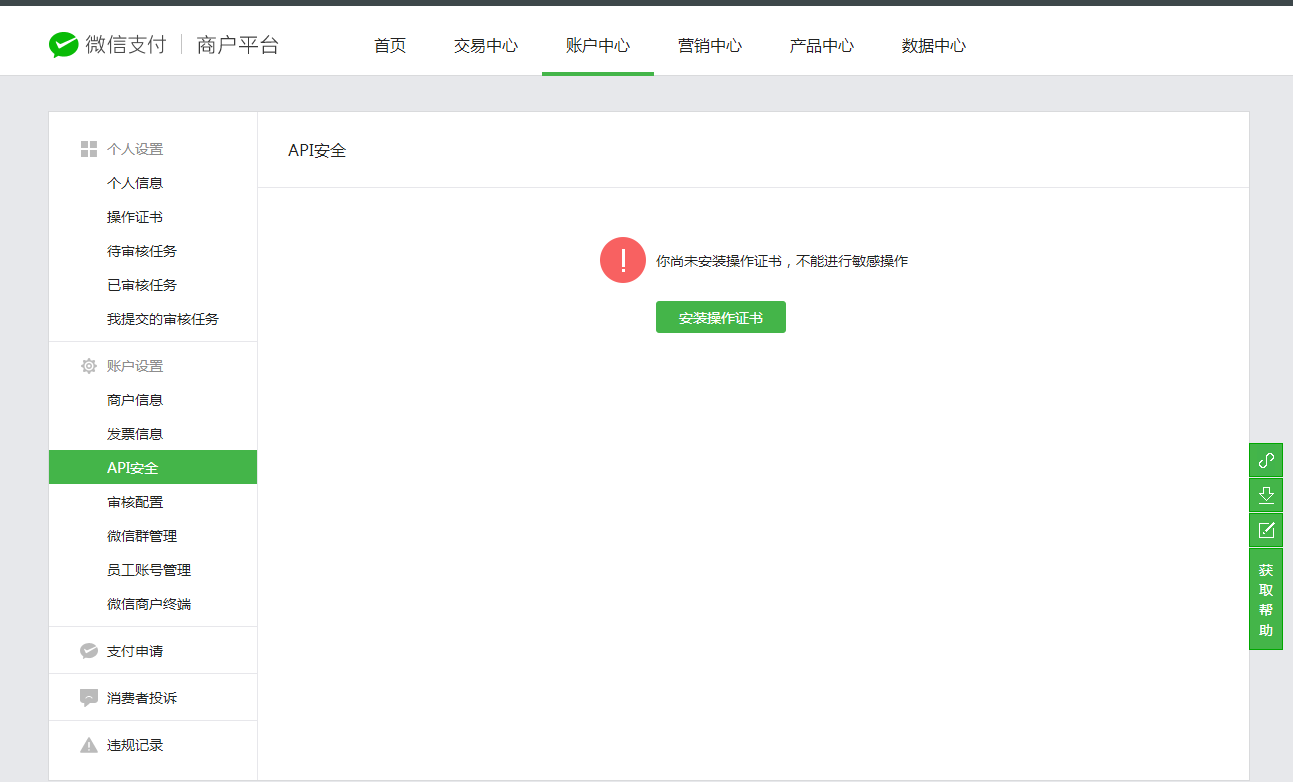This screenshot has height=782, width=1293.
Task: Click the WeChat Pay logo icon
Action: coord(64,45)
